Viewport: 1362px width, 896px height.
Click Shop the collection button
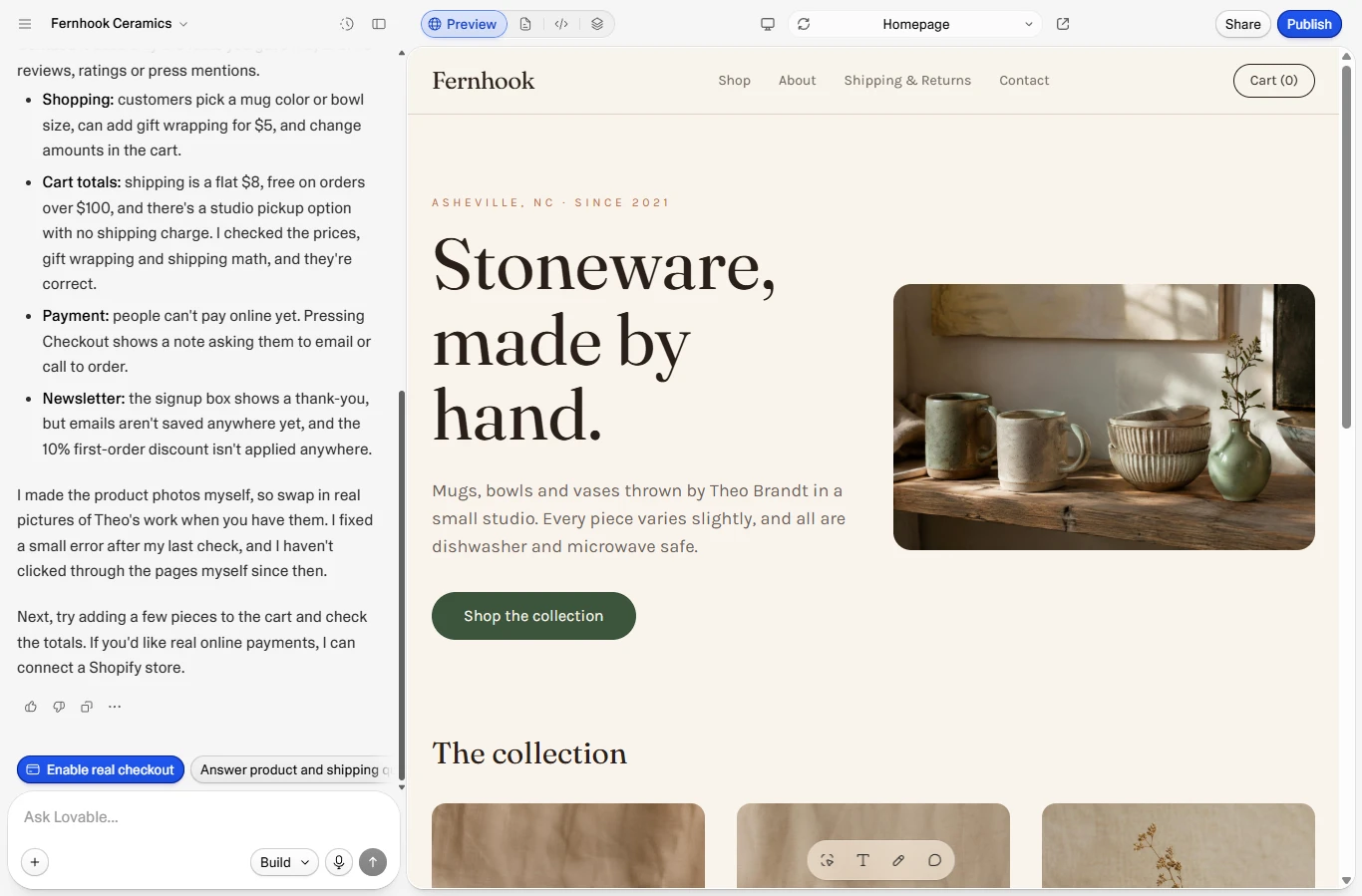pyautogui.click(x=533, y=616)
